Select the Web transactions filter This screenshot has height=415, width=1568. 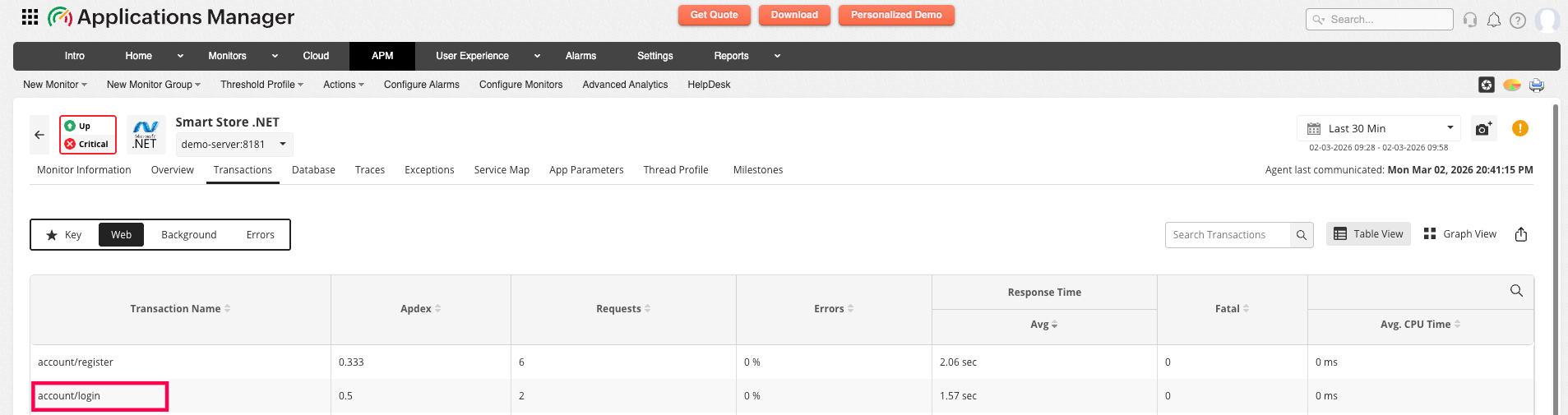121,235
